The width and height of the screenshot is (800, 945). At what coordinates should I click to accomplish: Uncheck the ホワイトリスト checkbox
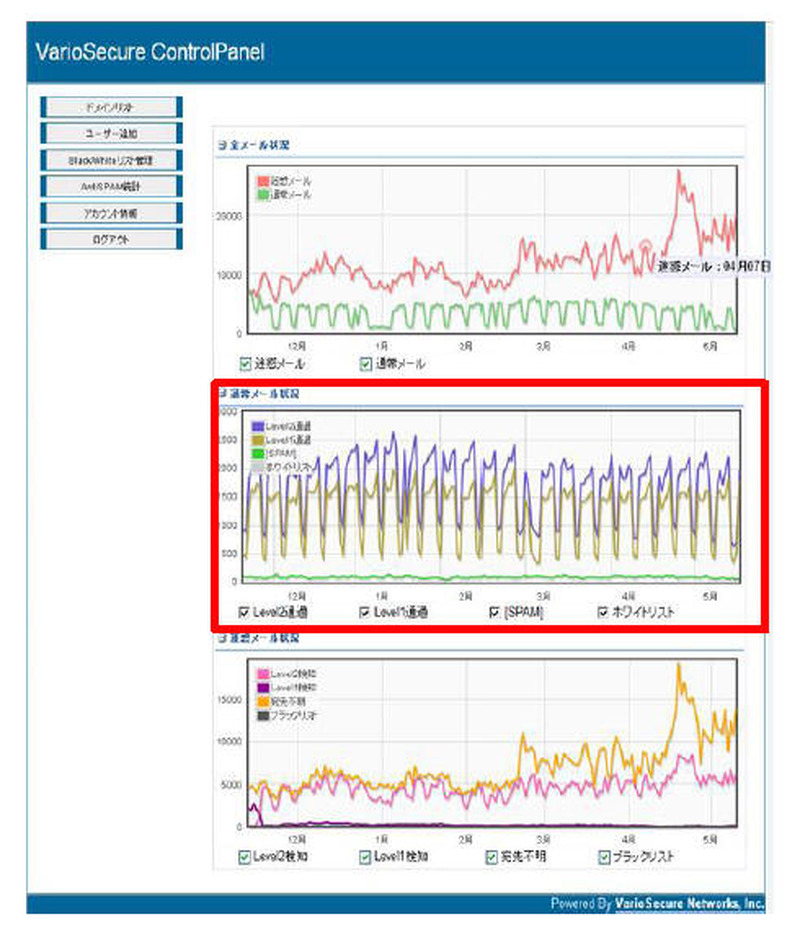coord(602,612)
